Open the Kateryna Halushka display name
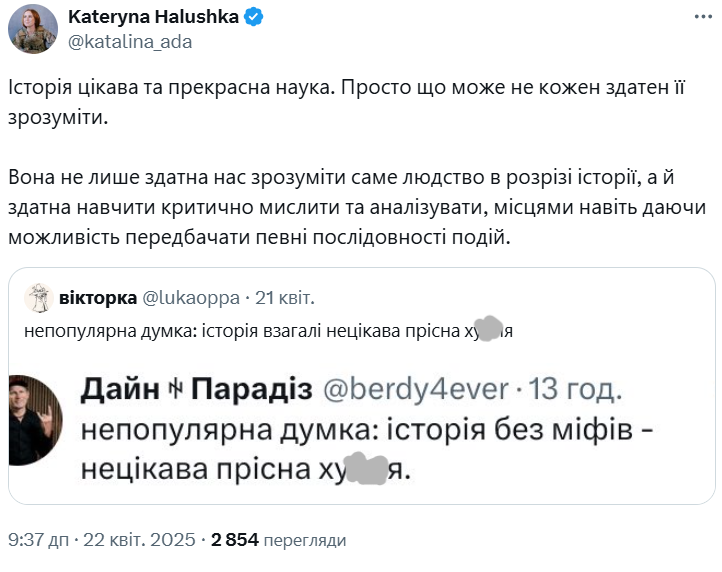This screenshot has height=572, width=722. (155, 18)
